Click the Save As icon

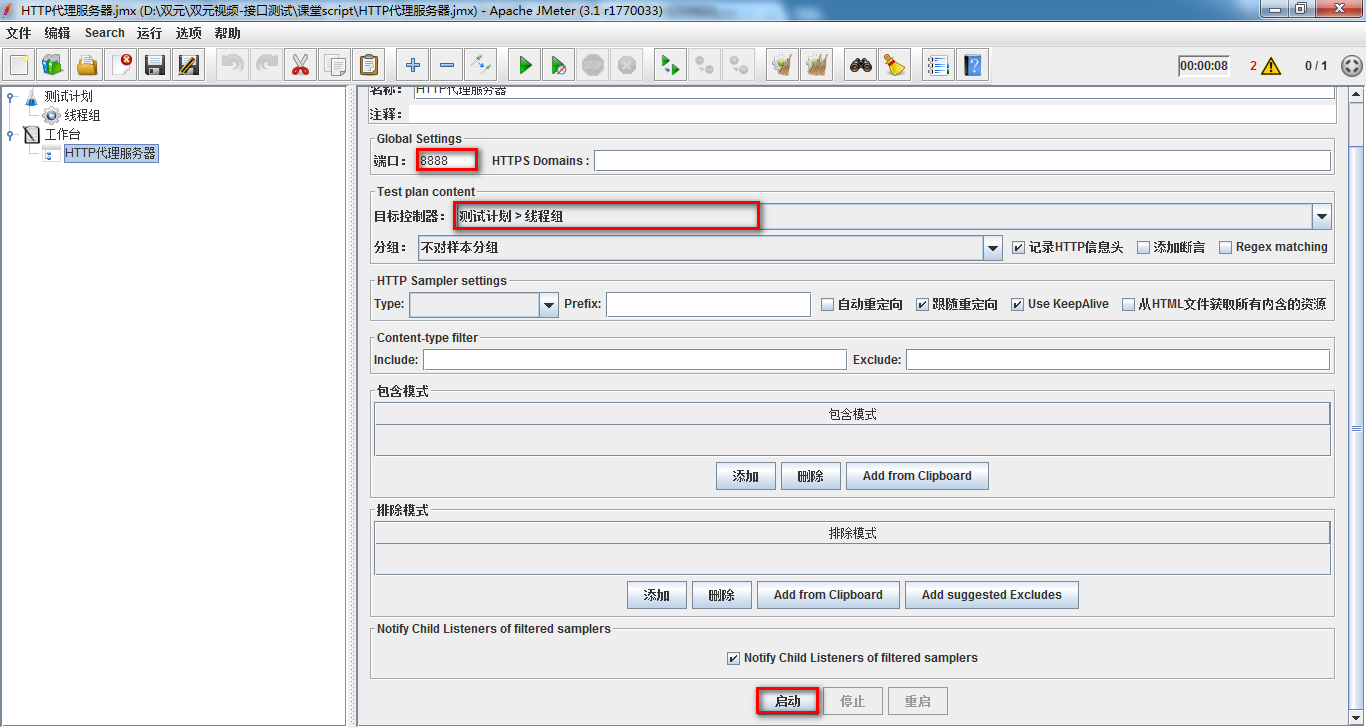[x=189, y=66]
